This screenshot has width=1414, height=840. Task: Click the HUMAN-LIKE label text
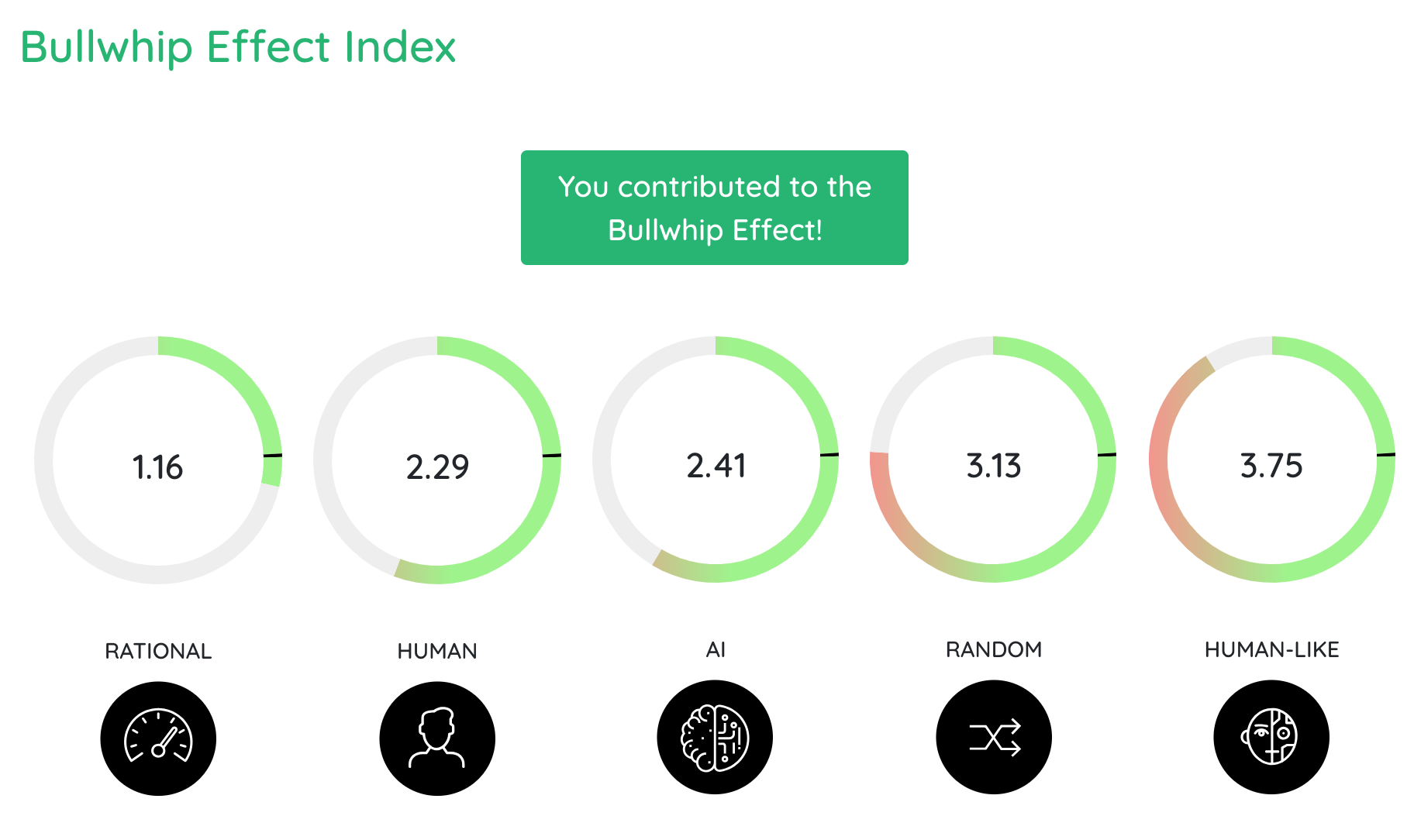click(1272, 649)
